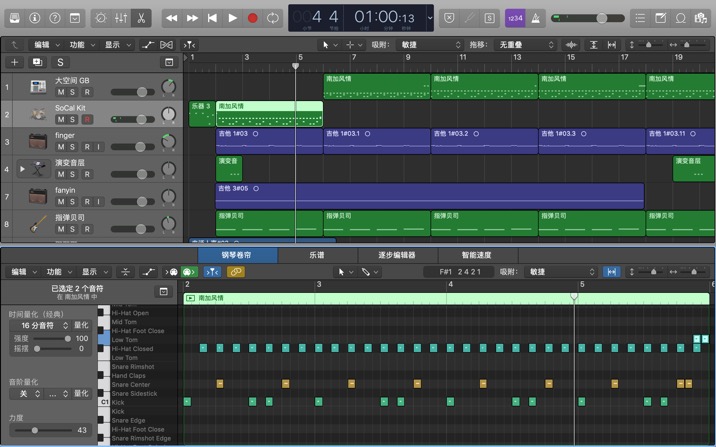This screenshot has width=716, height=447.
Task: Click the Record button in transport
Action: pos(252,18)
